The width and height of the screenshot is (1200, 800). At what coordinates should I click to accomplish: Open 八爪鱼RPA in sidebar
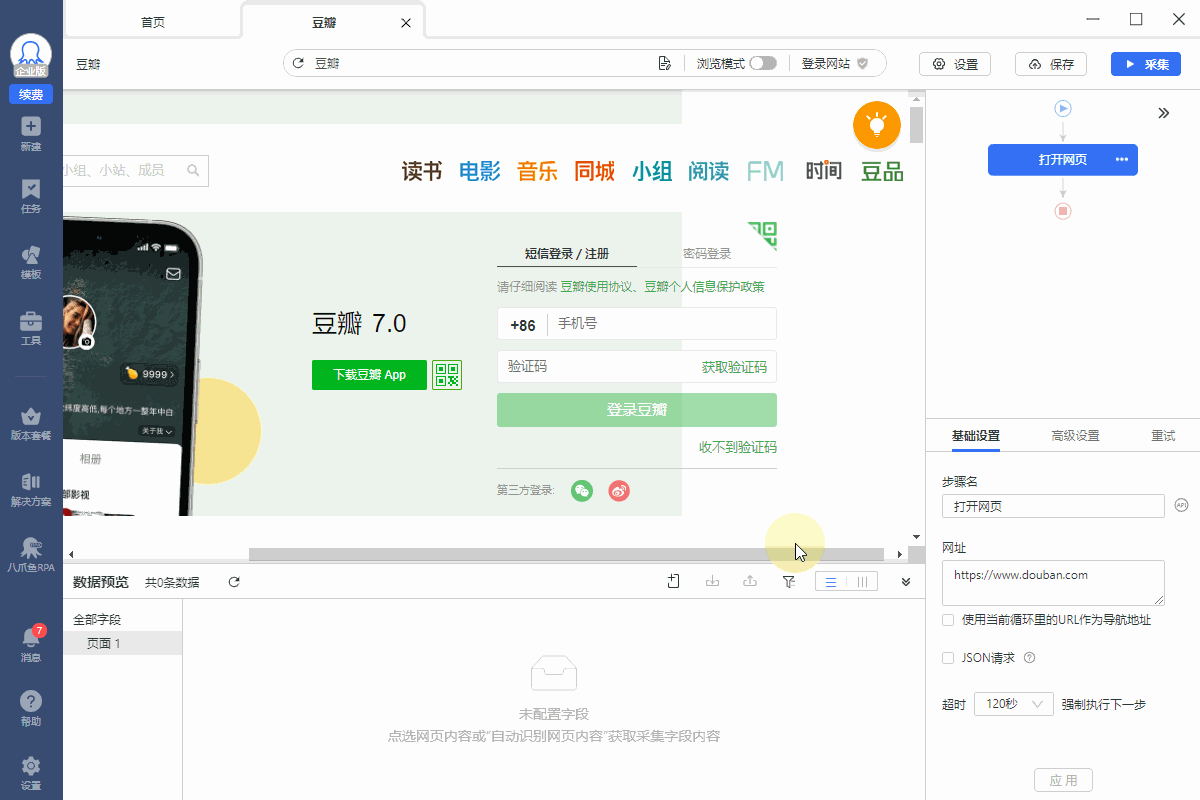[31, 555]
